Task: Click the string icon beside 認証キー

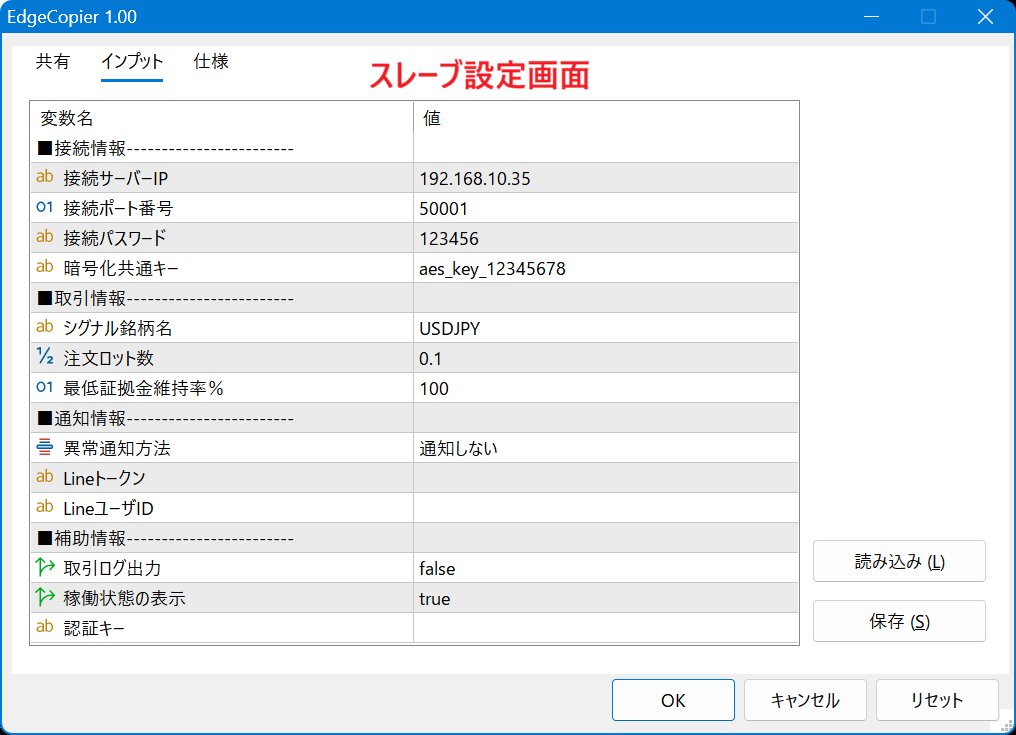Action: click(x=45, y=627)
